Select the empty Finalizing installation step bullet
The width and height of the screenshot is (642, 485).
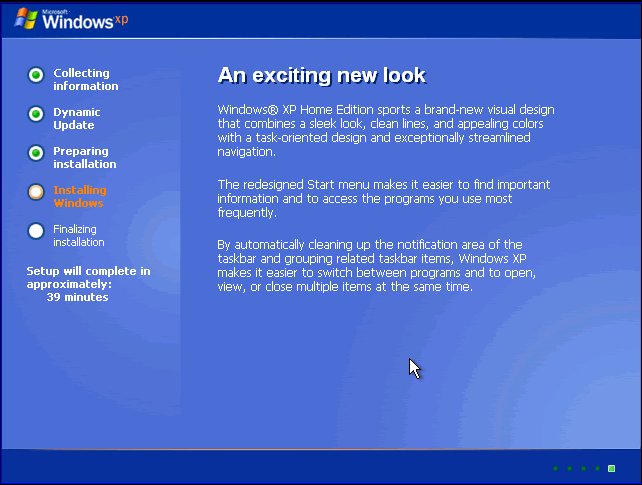click(36, 231)
